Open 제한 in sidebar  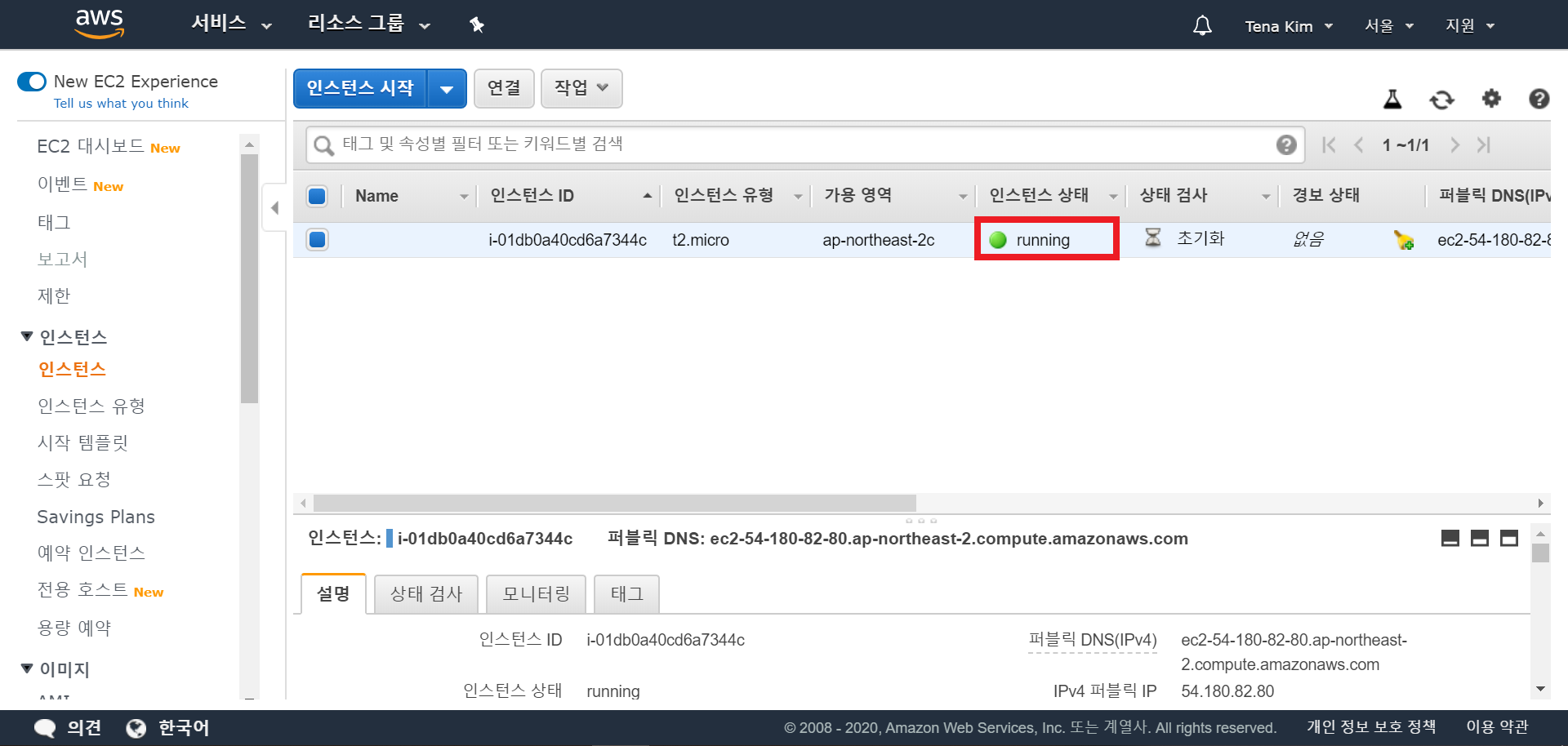tap(54, 295)
